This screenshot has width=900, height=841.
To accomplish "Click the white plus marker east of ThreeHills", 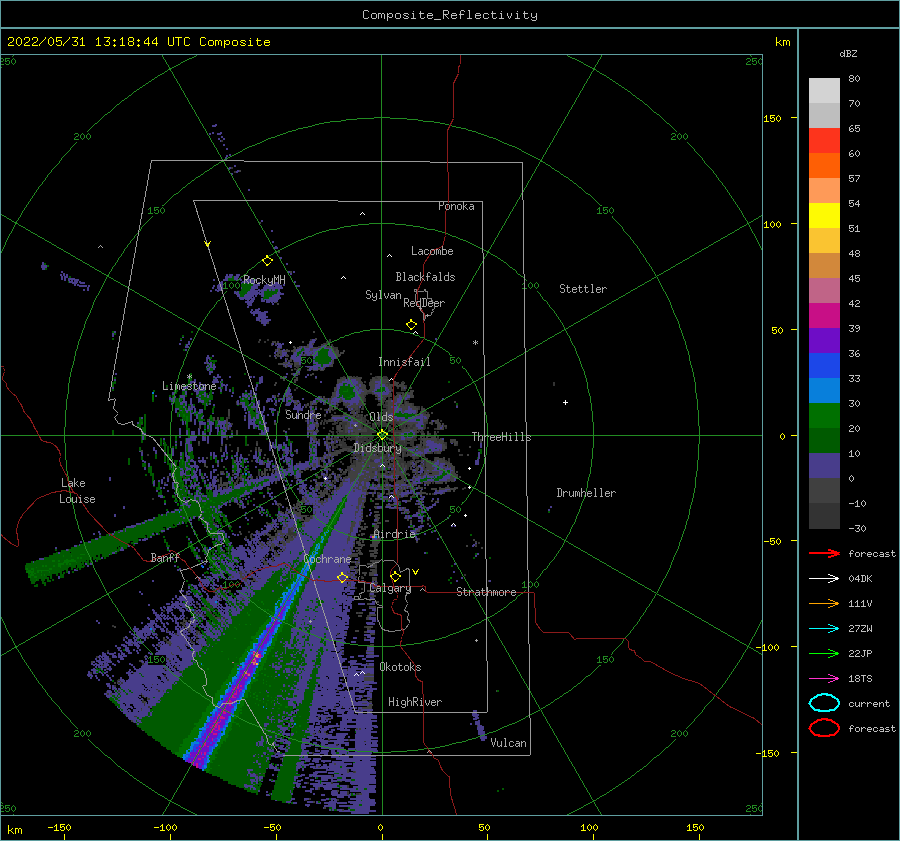I will click(565, 402).
